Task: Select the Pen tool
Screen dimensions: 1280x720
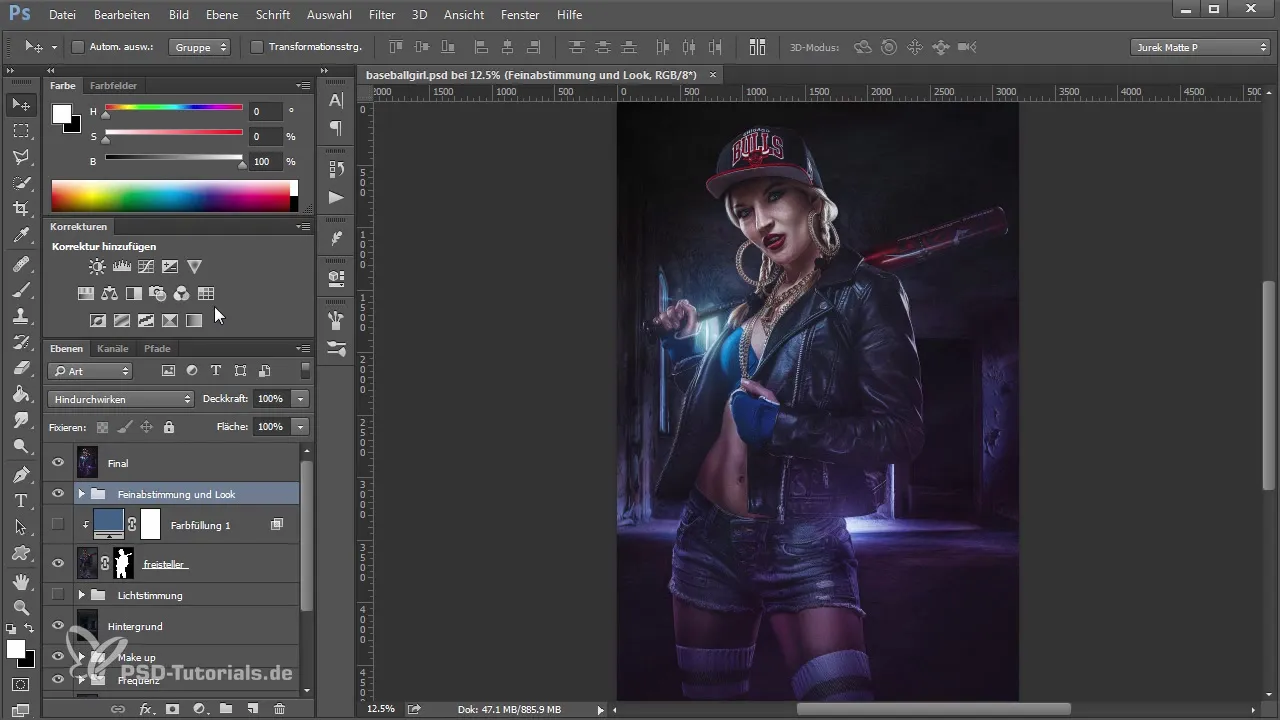Action: tap(21, 474)
